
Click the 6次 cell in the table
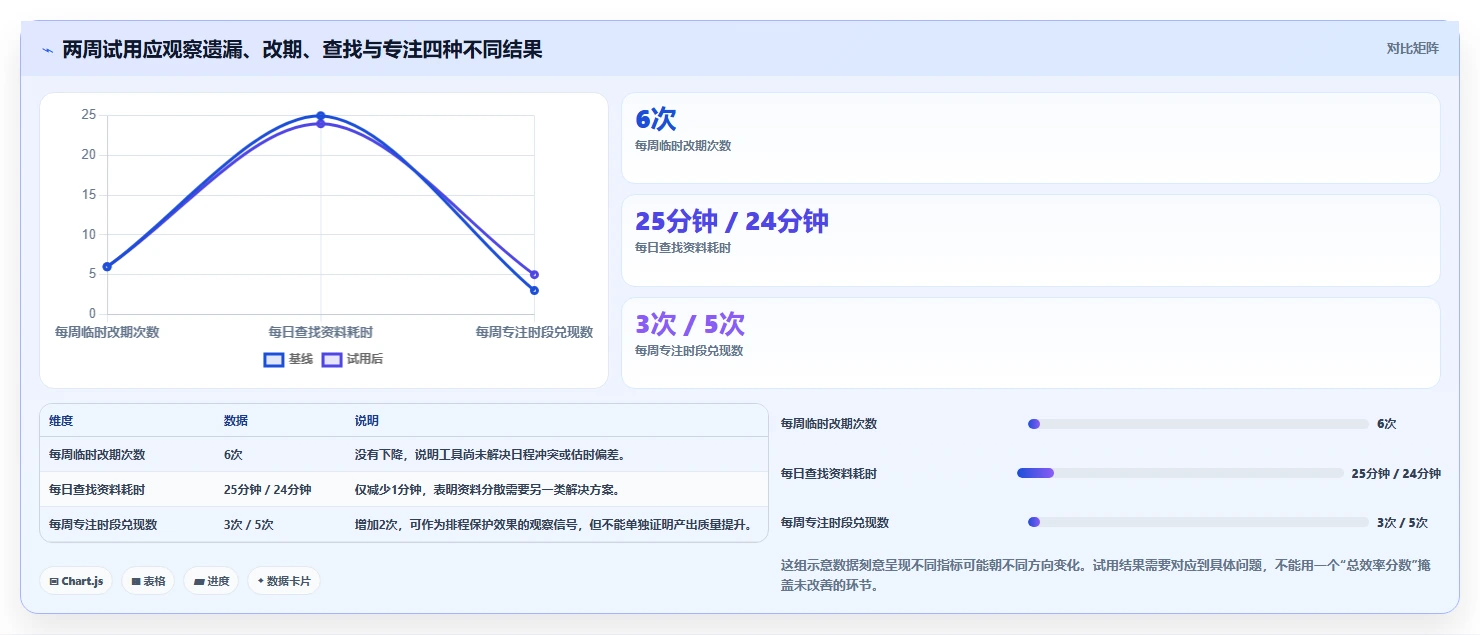tap(233, 454)
